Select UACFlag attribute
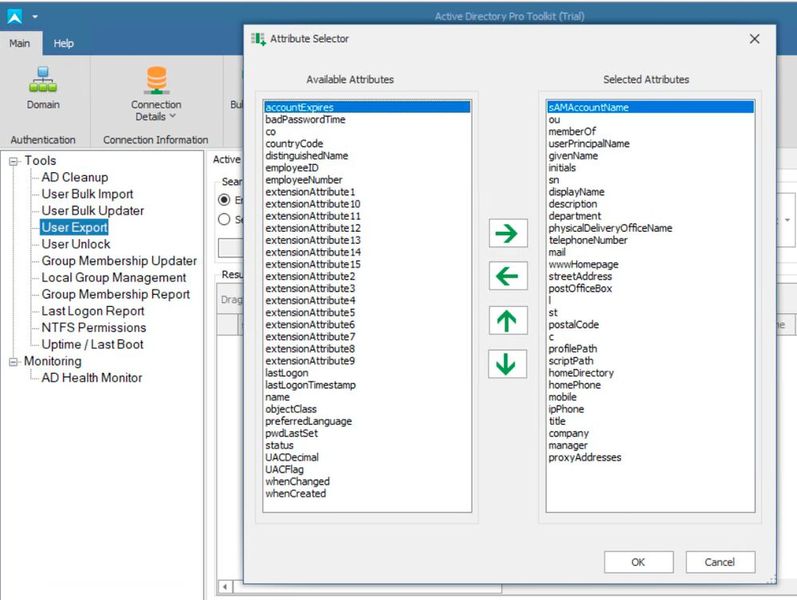Image resolution: width=797 pixels, height=600 pixels. pos(284,469)
